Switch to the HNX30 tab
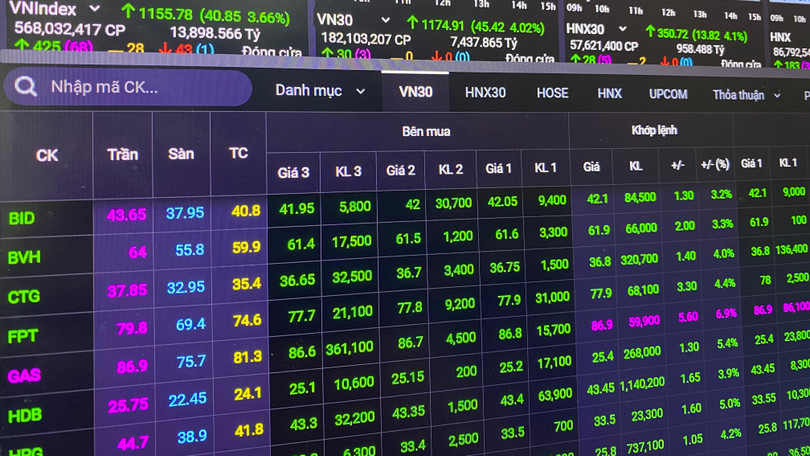Viewport: 810px width, 456px height. pos(485,93)
